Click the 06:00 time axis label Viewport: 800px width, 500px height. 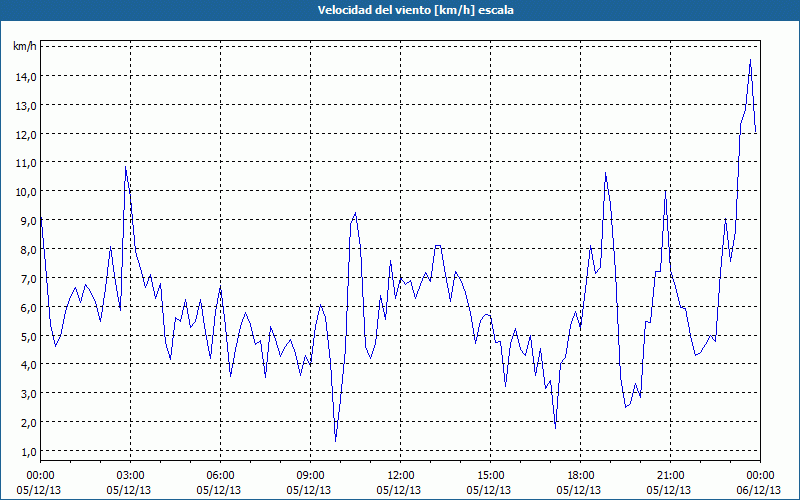point(220,476)
